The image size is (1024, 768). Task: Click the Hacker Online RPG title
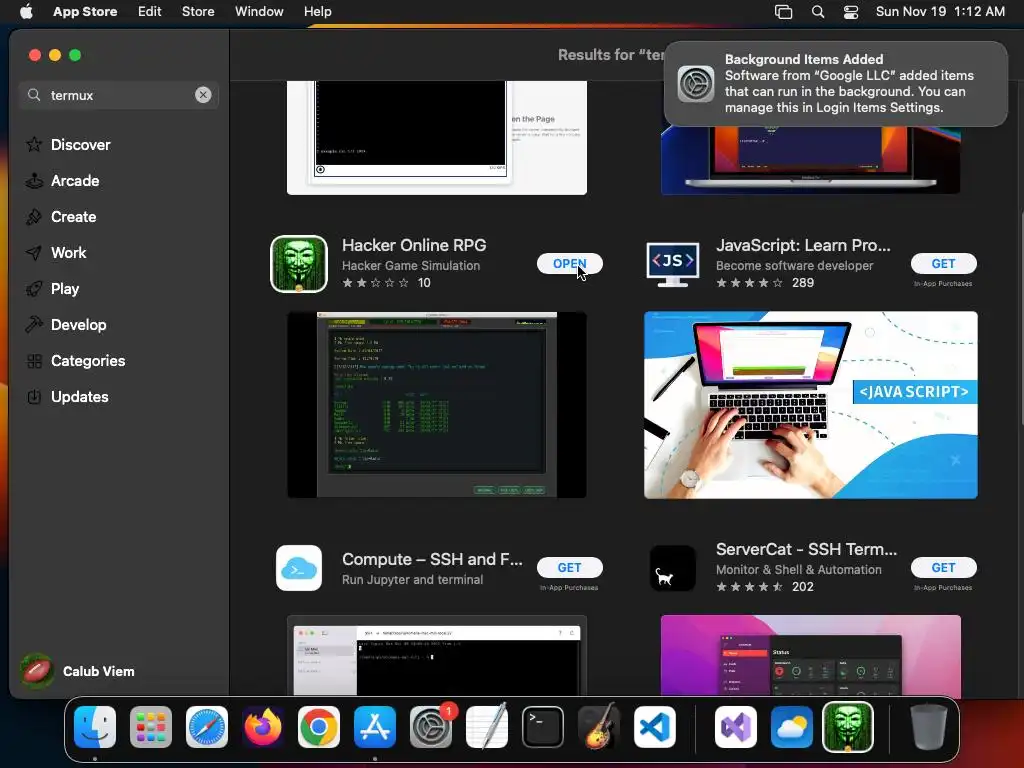414,245
